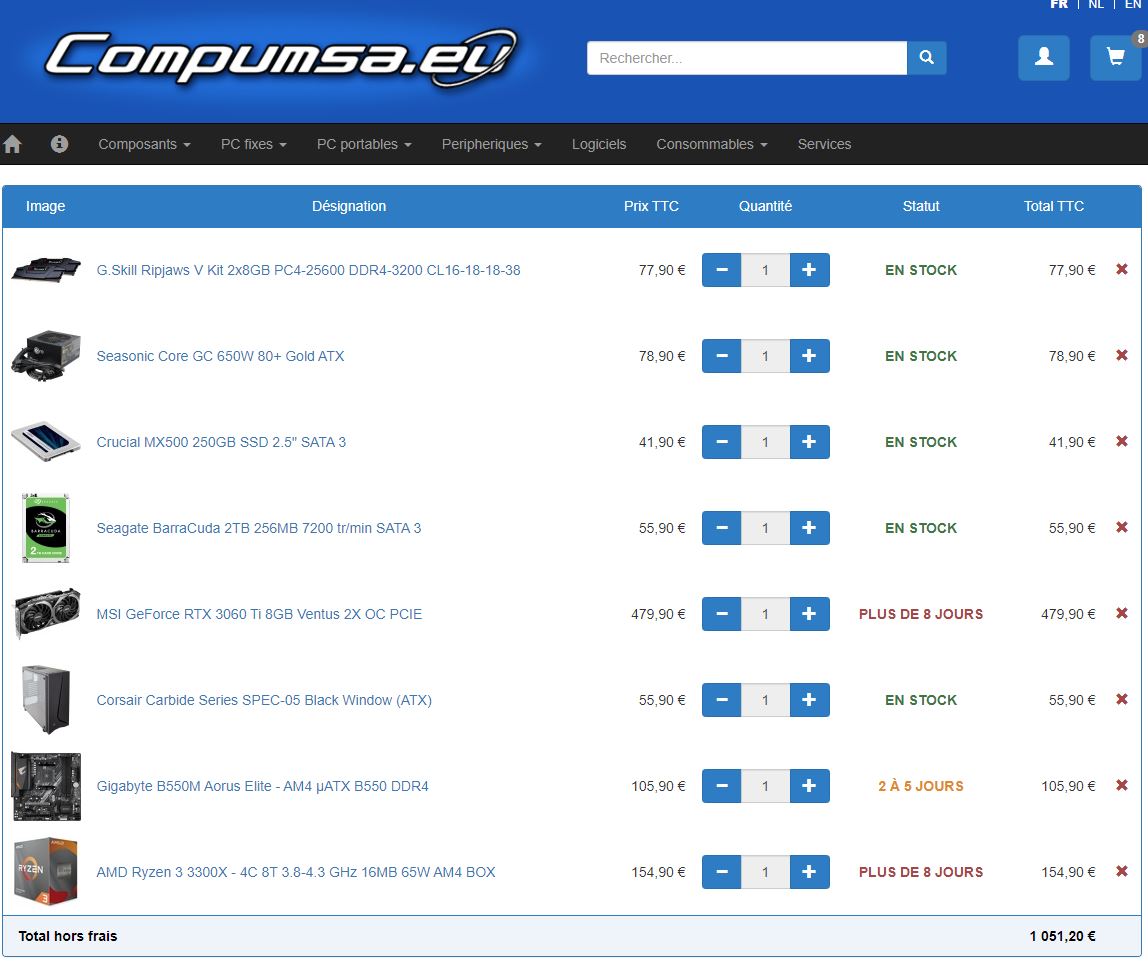Open the info icon in navigation bar

pyautogui.click(x=59, y=144)
